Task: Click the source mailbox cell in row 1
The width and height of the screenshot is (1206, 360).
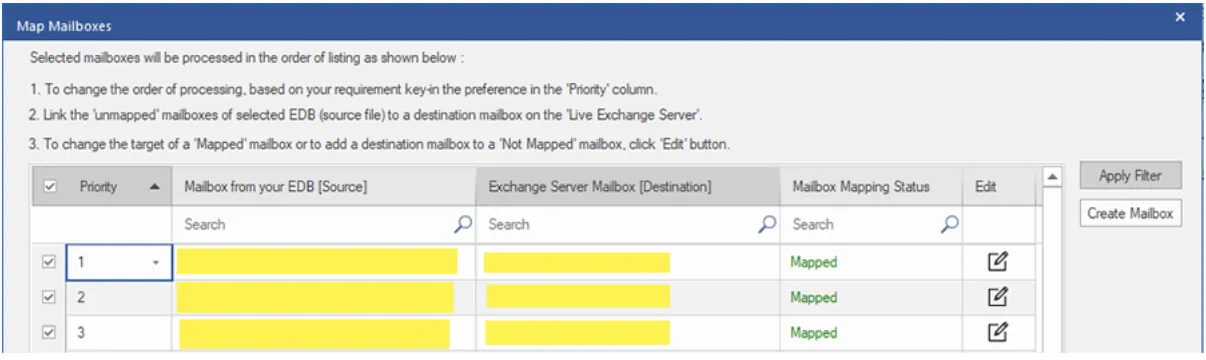Action: (325, 263)
